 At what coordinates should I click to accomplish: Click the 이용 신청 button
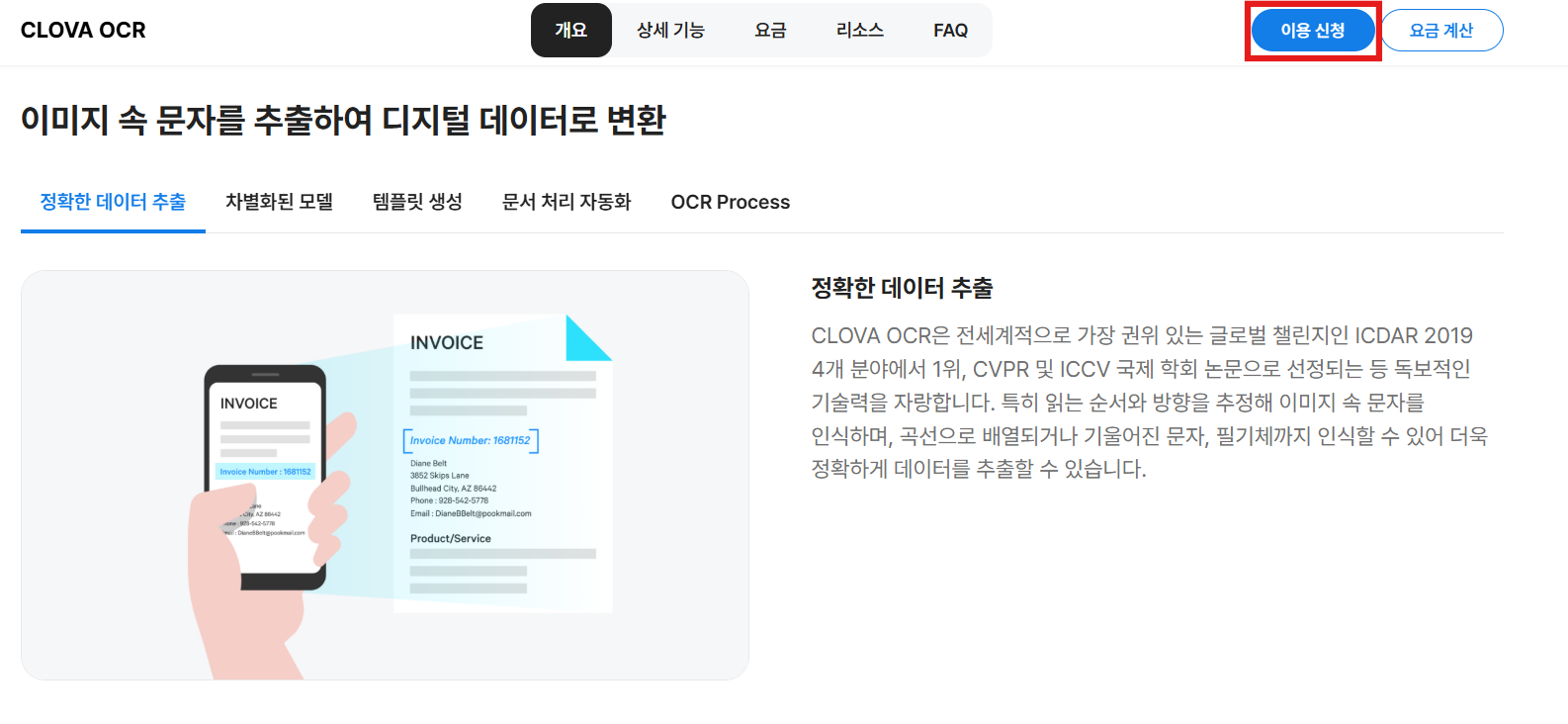(x=1313, y=31)
